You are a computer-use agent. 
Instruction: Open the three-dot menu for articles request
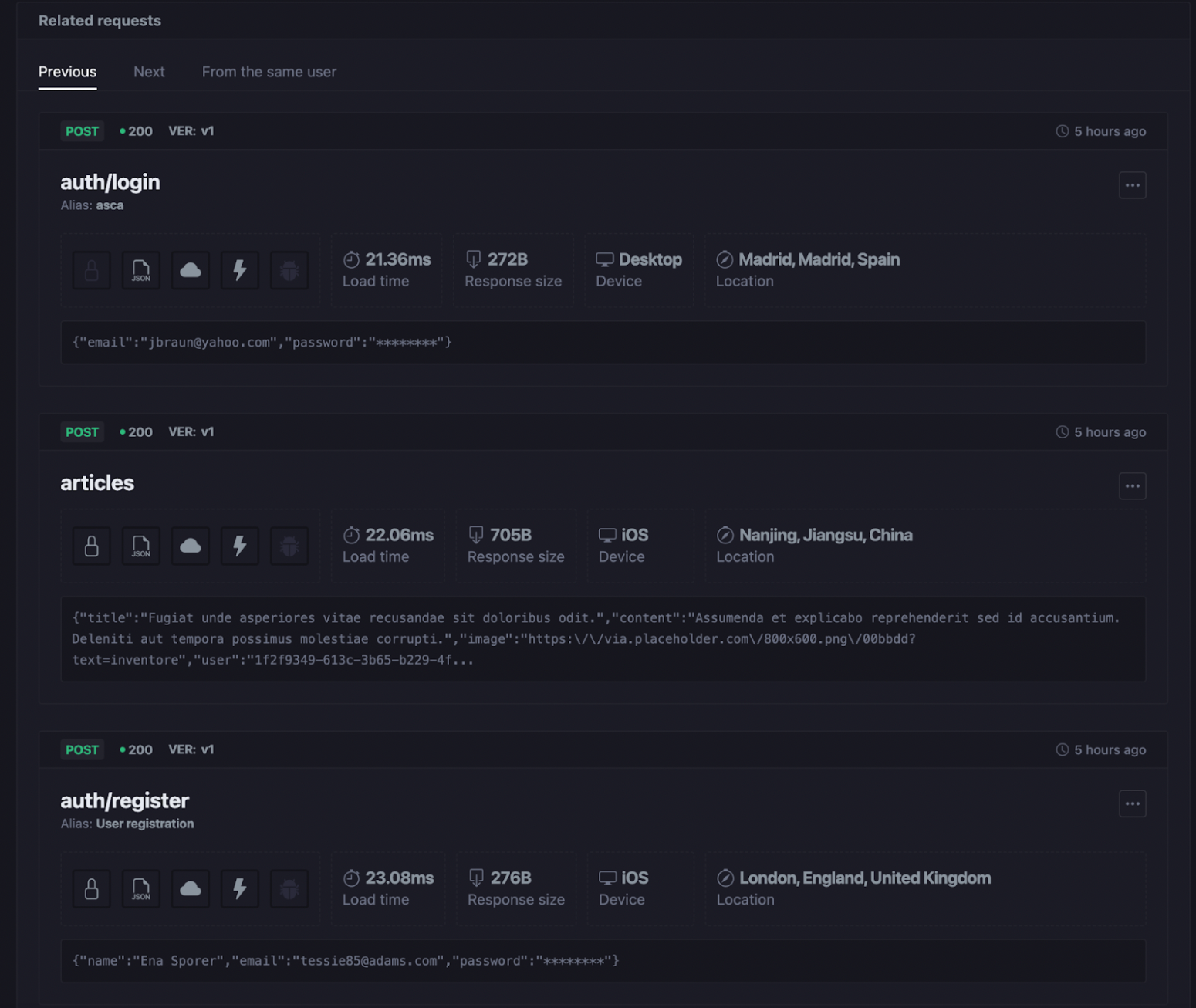coord(1132,486)
